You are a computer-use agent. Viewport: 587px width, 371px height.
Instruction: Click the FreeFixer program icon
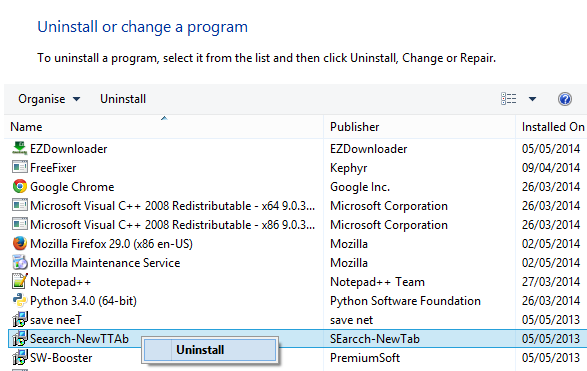[19, 167]
